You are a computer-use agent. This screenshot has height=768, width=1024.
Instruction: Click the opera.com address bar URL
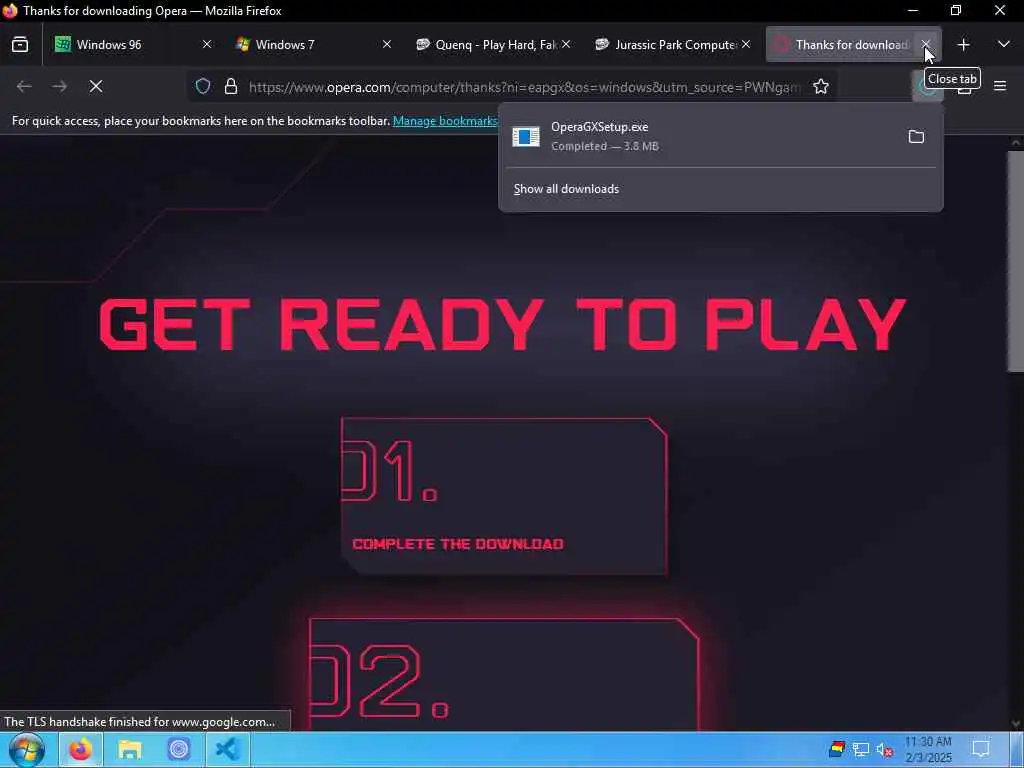pyautogui.click(x=524, y=87)
